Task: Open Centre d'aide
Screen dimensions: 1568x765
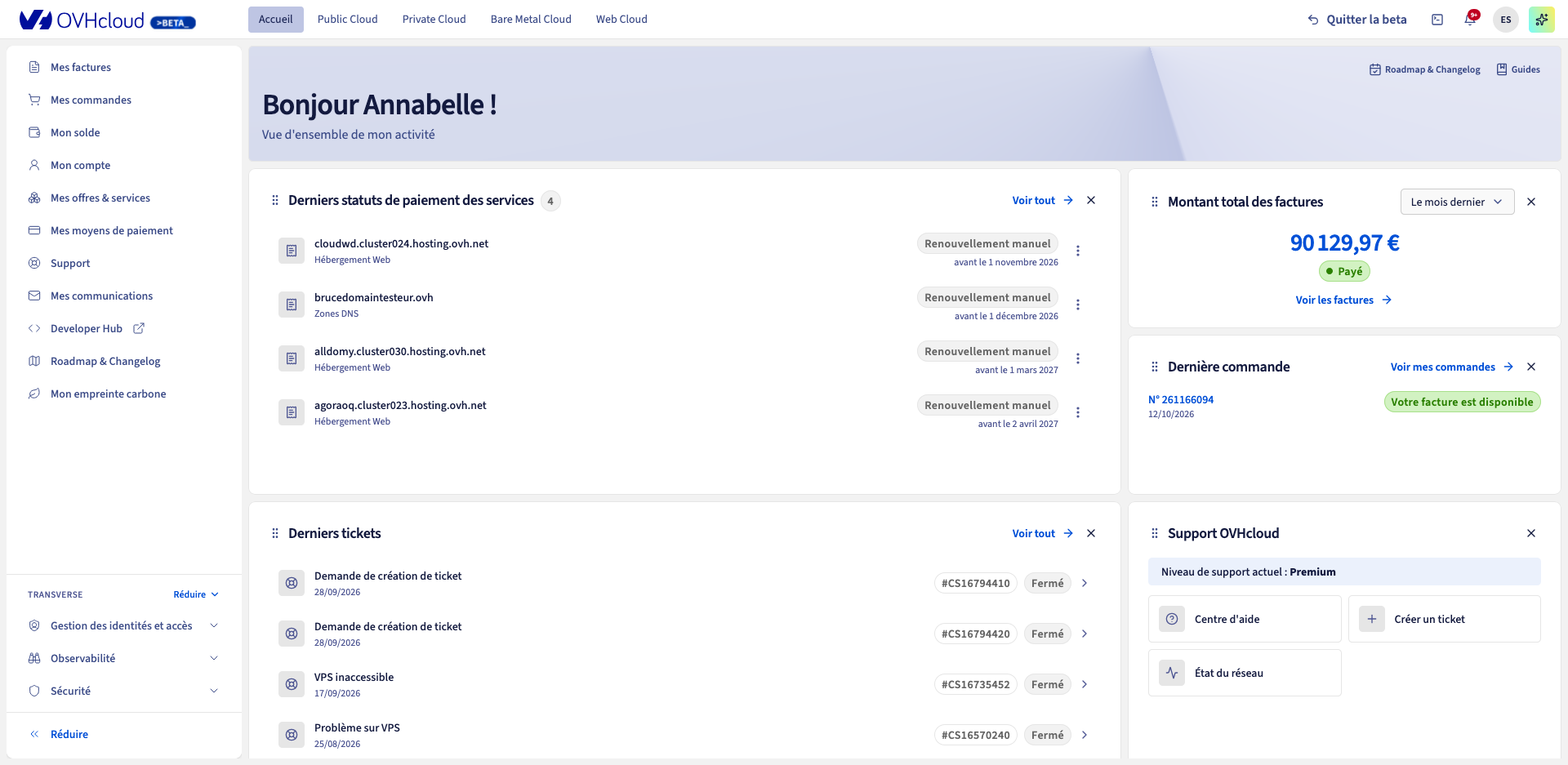Action: (x=1245, y=619)
